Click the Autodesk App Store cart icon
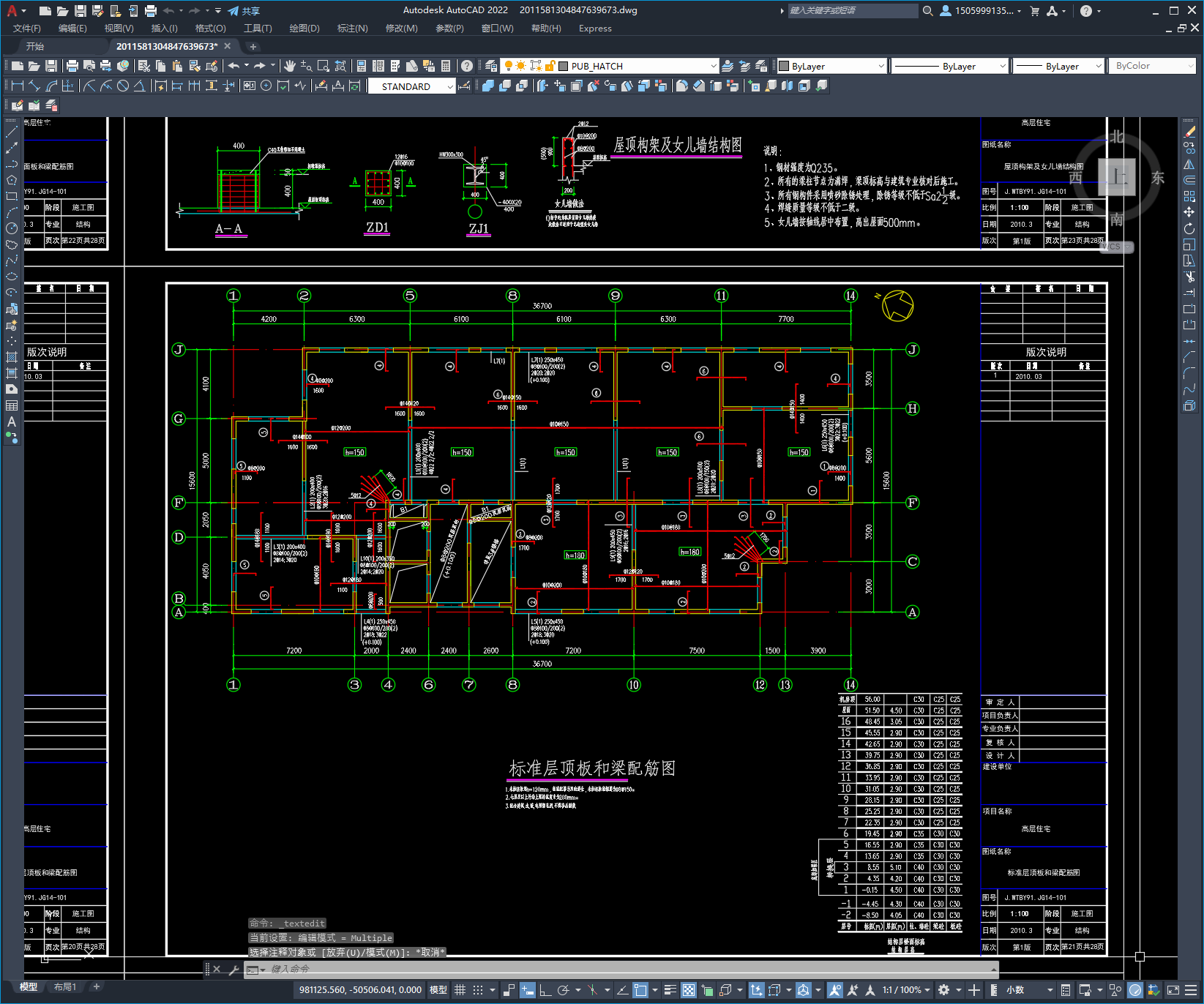This screenshot has height=1004, width=1204. coord(1035,10)
